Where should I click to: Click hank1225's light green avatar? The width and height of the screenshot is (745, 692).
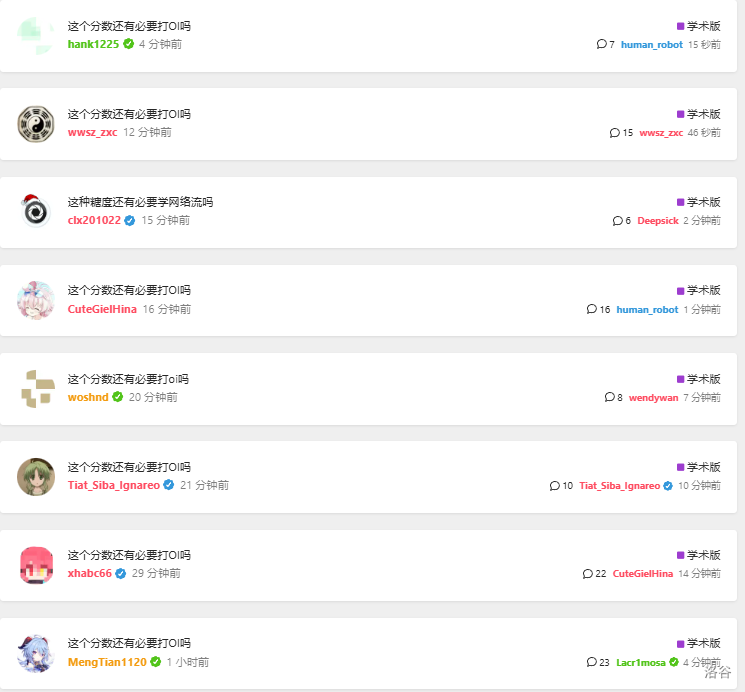[x=36, y=35]
